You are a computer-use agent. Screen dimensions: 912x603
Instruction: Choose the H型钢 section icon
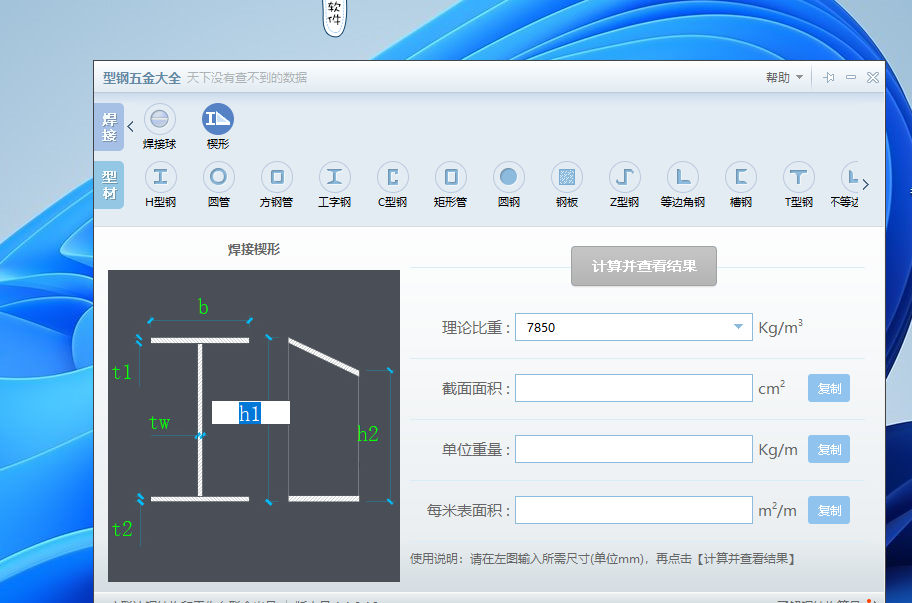160,177
